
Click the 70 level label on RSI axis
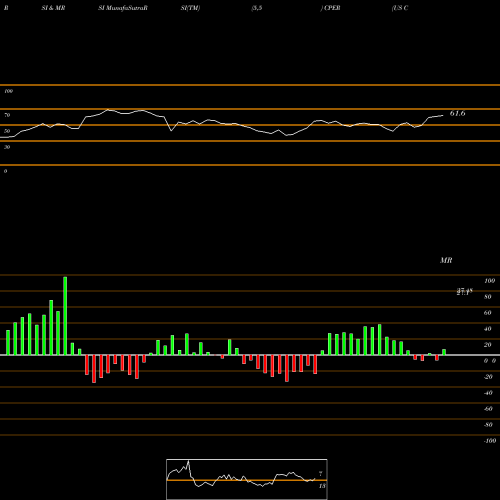click(7, 115)
